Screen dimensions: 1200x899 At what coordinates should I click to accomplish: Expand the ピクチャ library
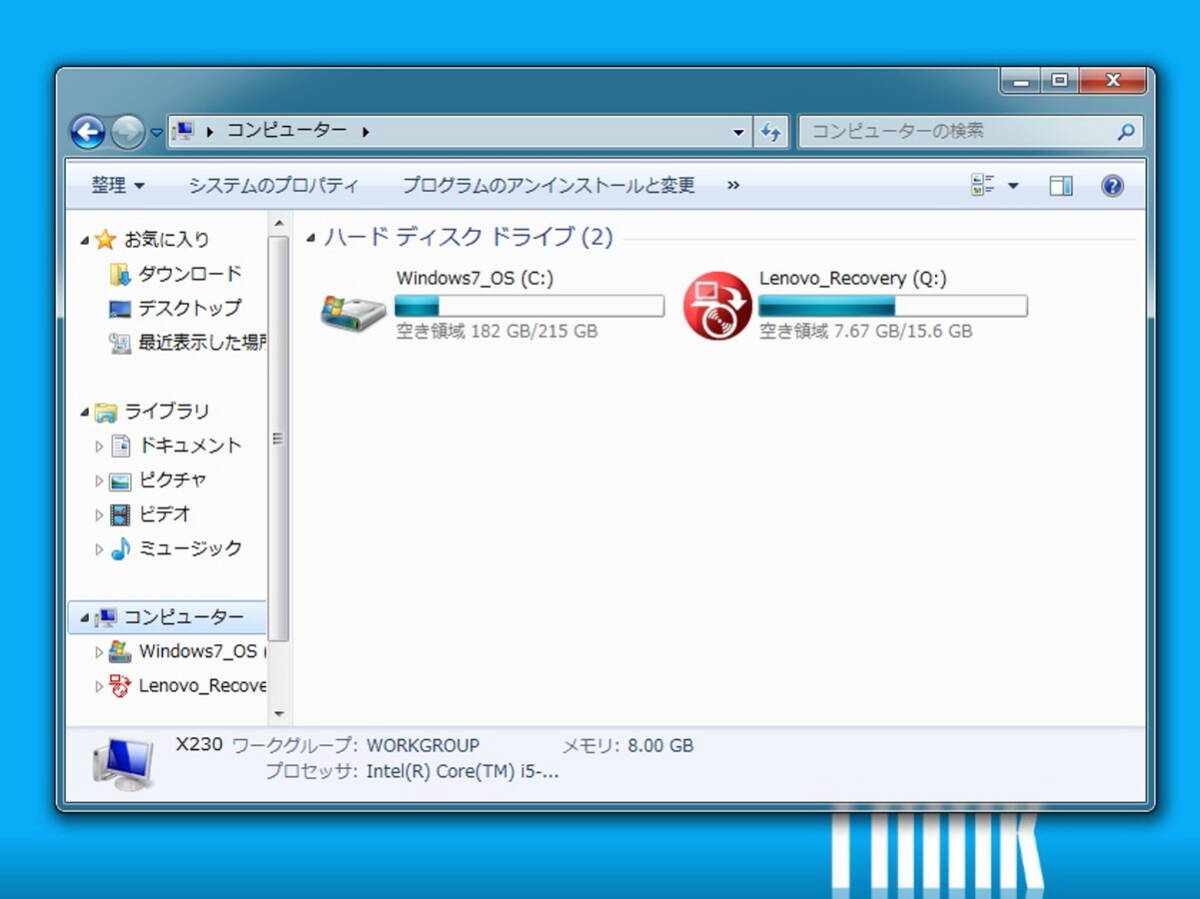(99, 480)
